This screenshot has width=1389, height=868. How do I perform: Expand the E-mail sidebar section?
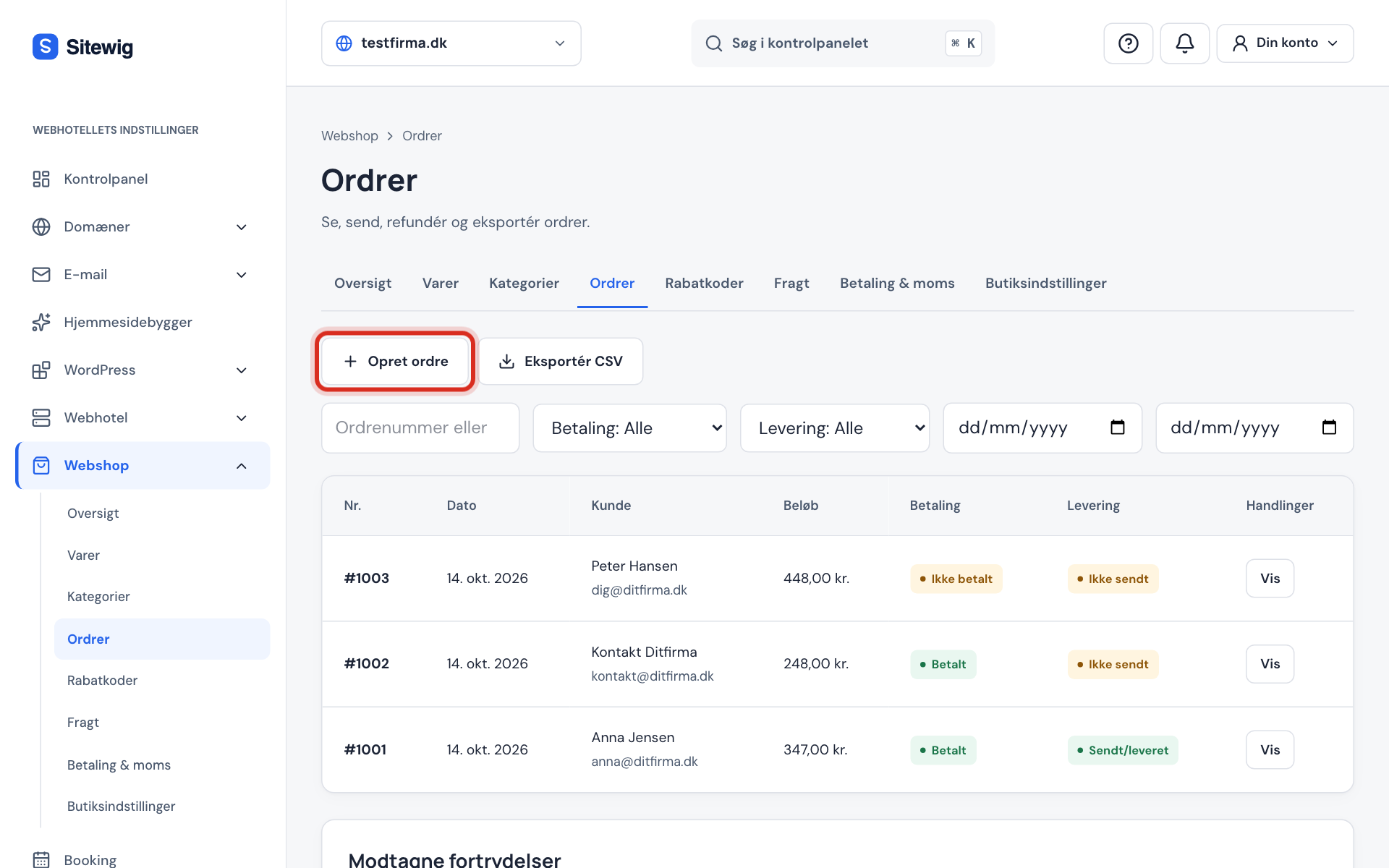[242, 275]
